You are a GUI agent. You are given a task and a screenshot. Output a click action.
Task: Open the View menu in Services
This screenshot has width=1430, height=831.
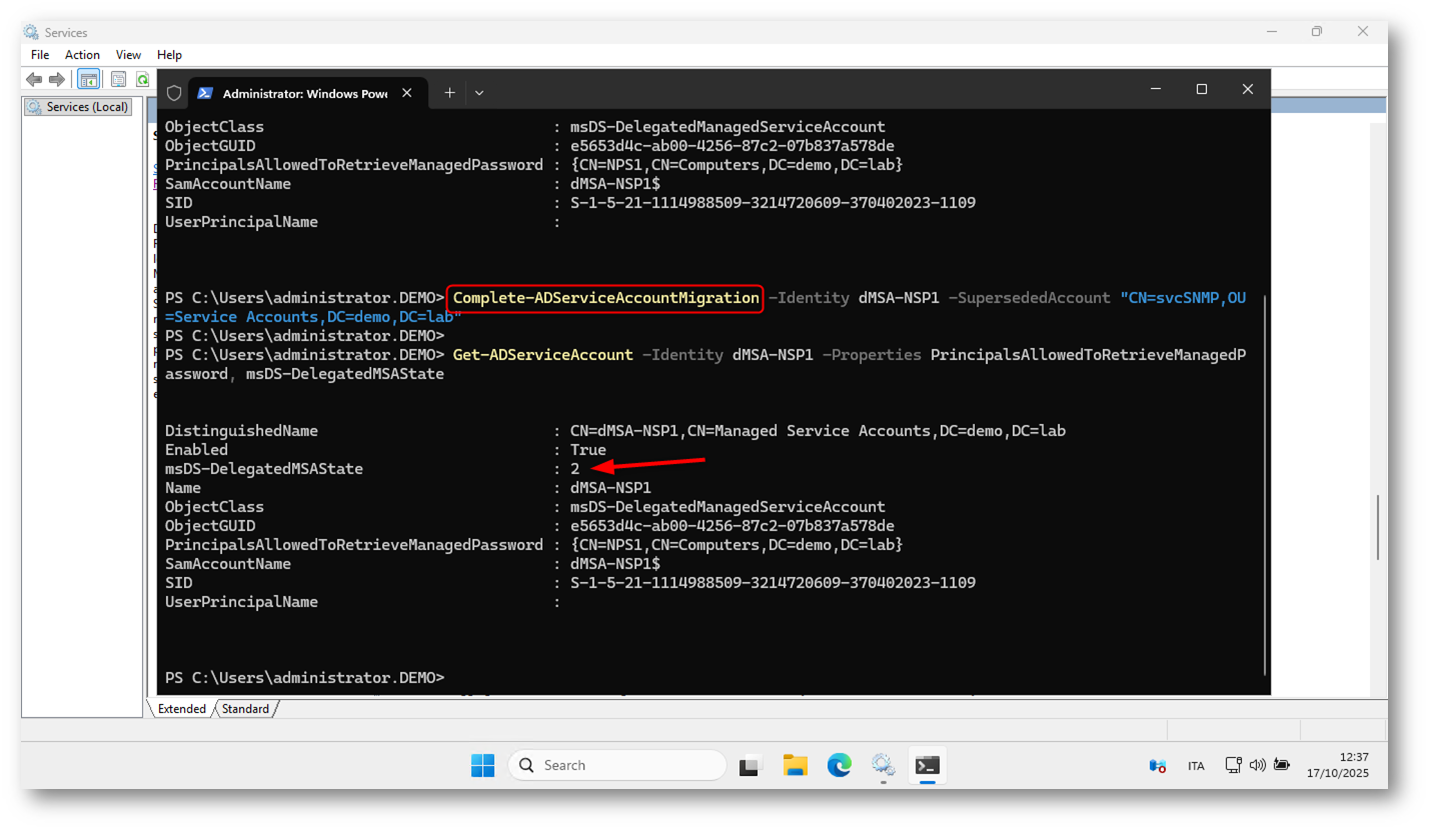coord(128,55)
